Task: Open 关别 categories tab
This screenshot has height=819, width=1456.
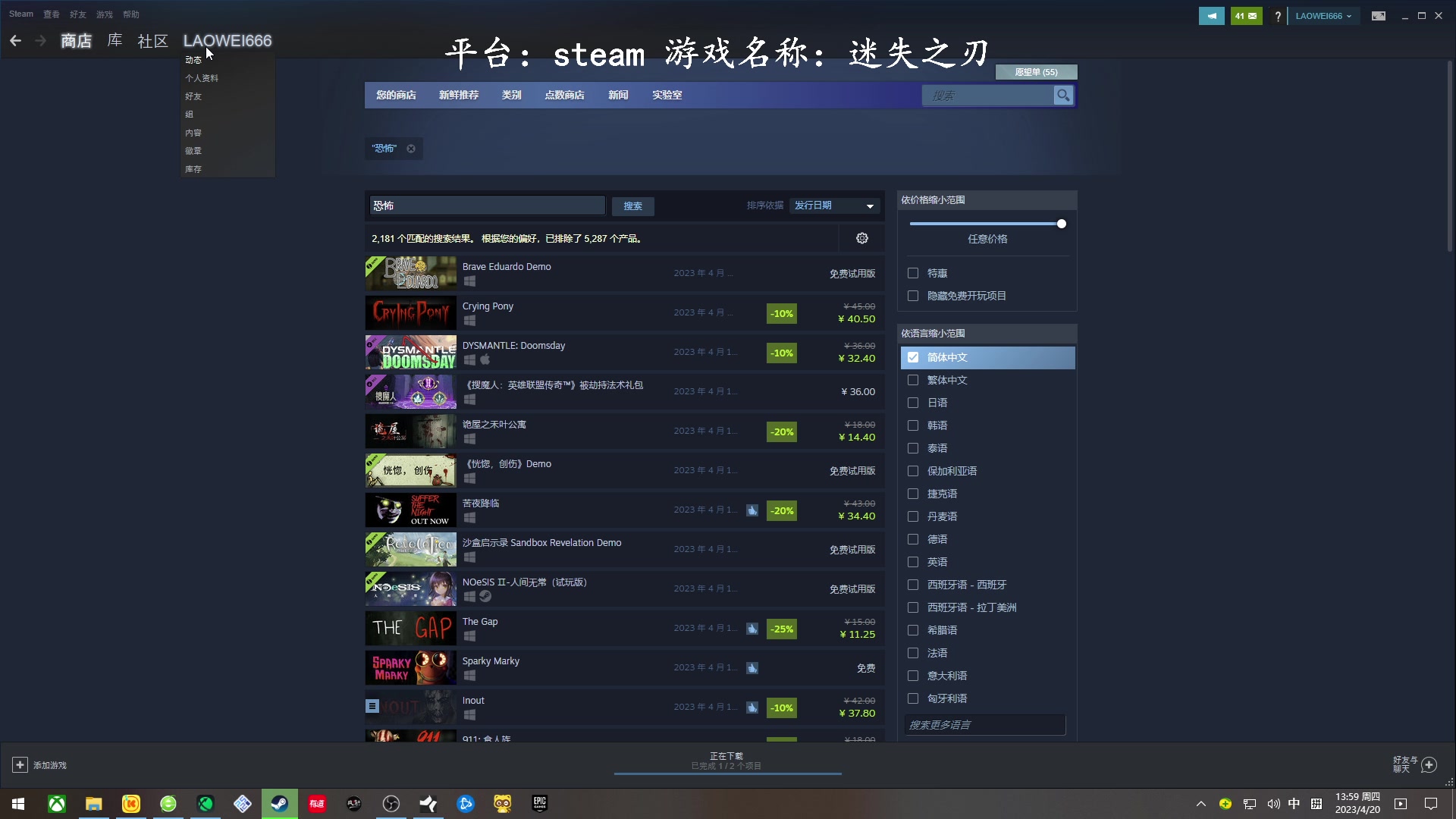Action: pos(513,94)
